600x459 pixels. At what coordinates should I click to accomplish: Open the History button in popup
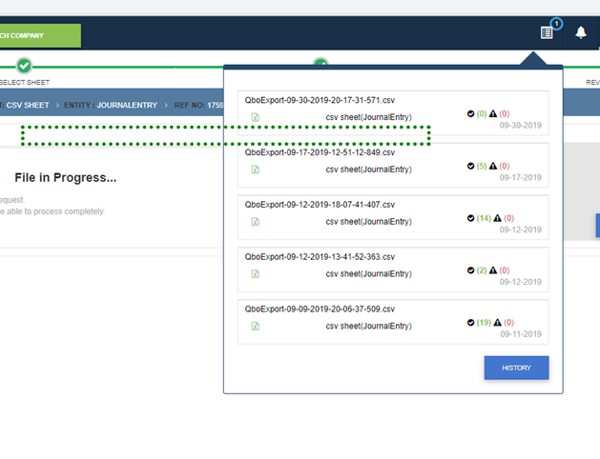click(516, 368)
